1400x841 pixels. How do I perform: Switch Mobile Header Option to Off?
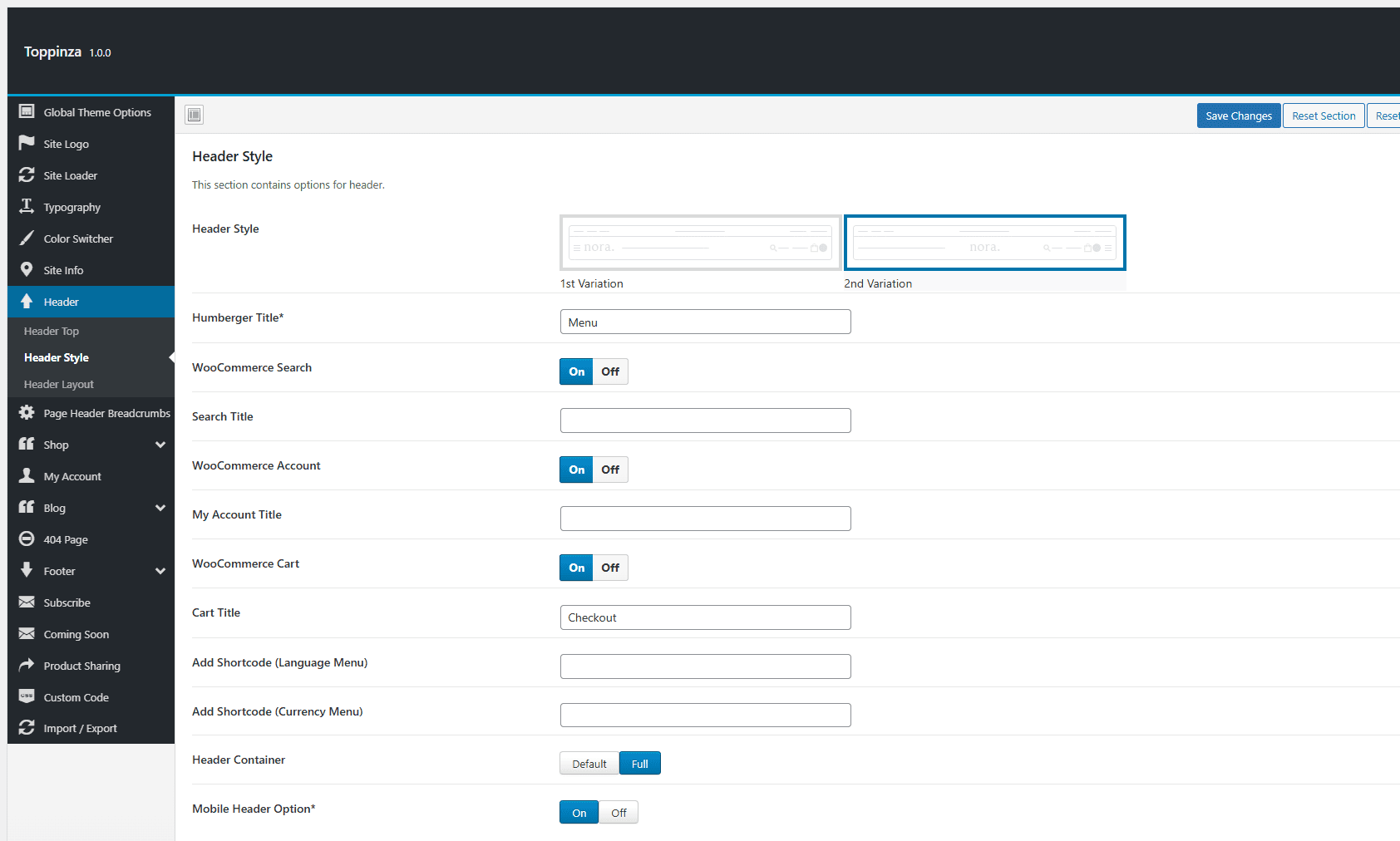point(619,813)
